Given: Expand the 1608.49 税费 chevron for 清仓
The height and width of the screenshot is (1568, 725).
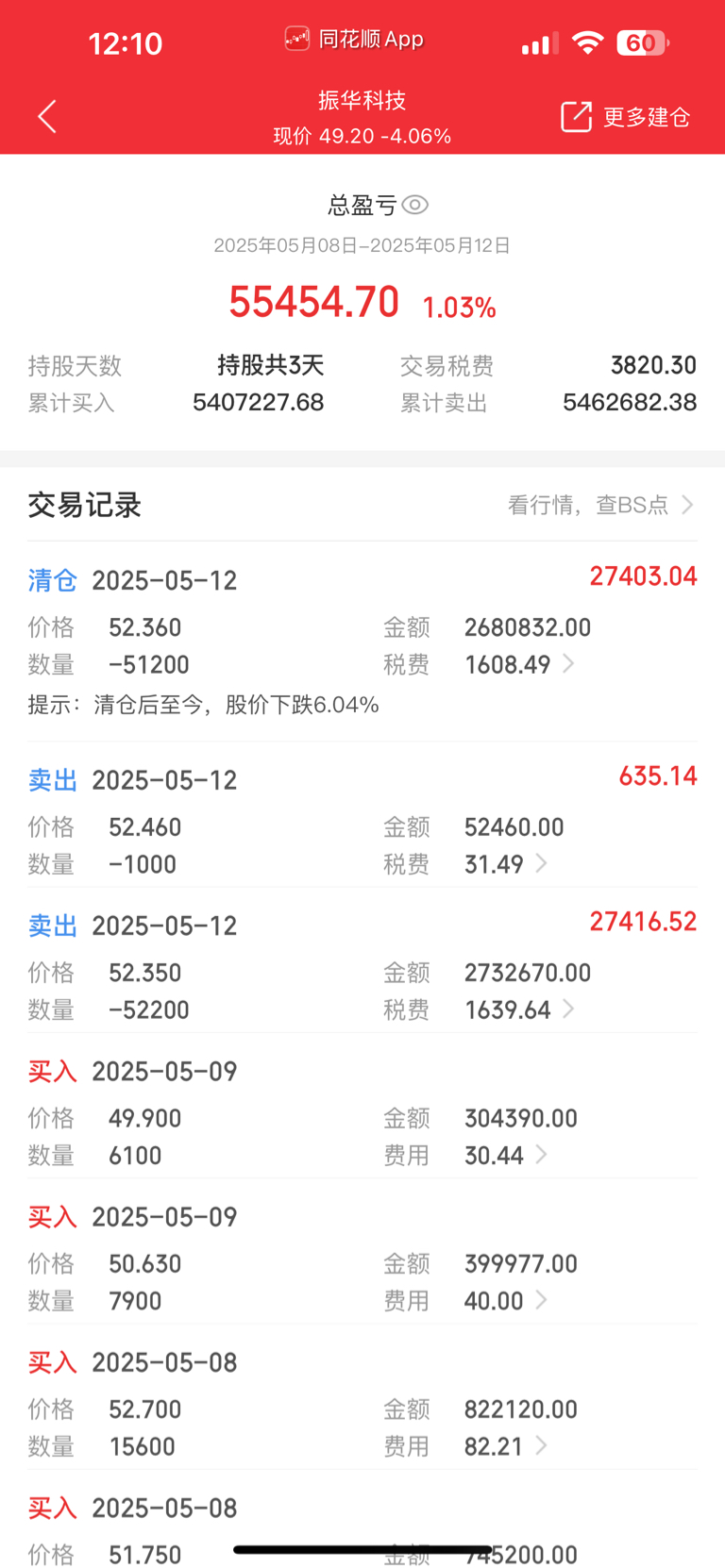Looking at the screenshot, I should pos(568,664).
